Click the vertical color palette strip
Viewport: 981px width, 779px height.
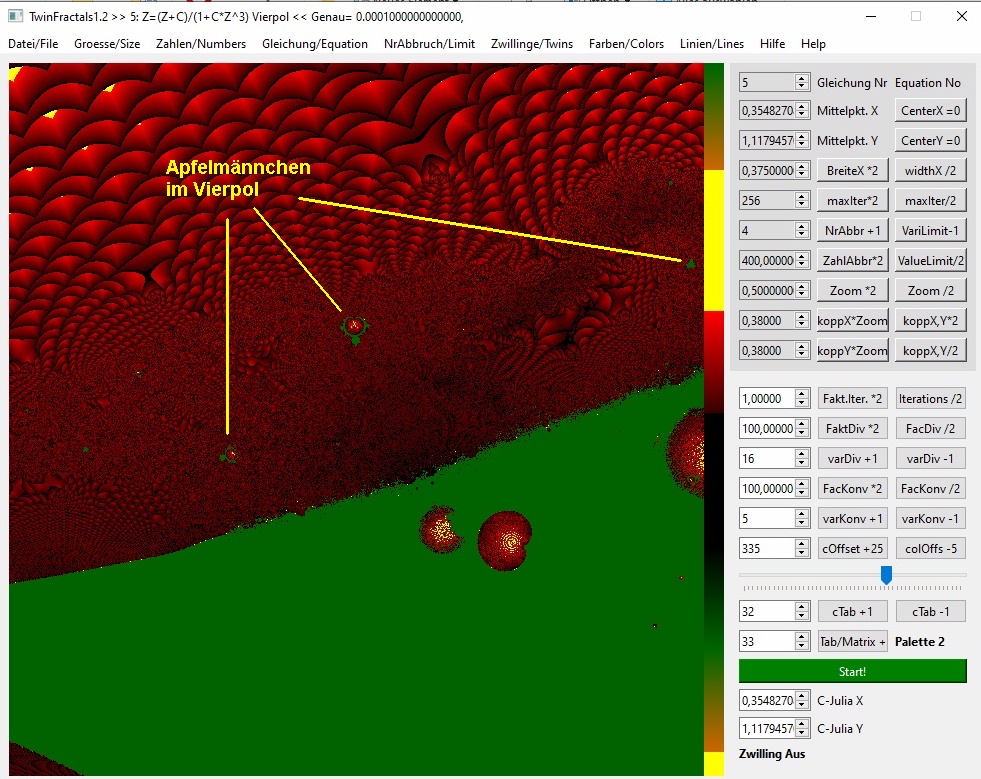pyautogui.click(x=714, y=419)
